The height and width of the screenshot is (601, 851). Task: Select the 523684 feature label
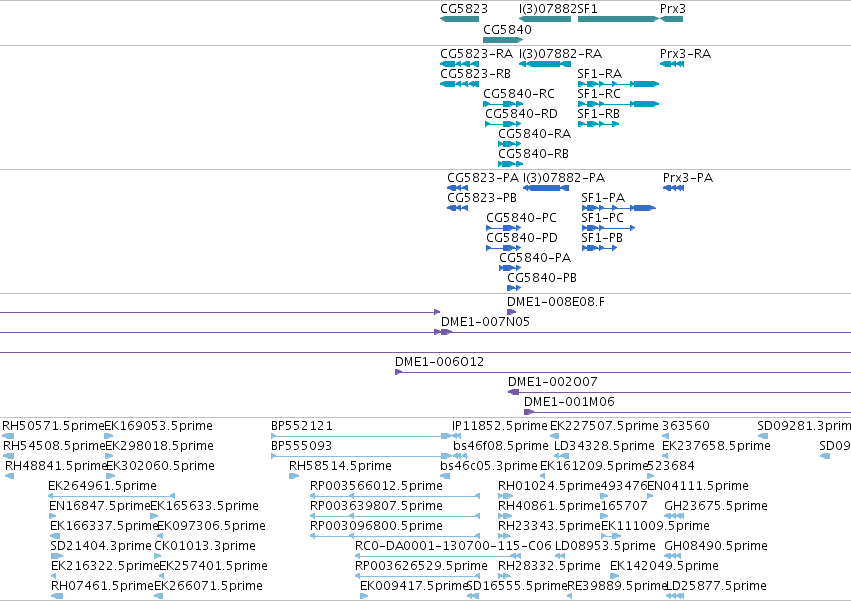(x=671, y=467)
